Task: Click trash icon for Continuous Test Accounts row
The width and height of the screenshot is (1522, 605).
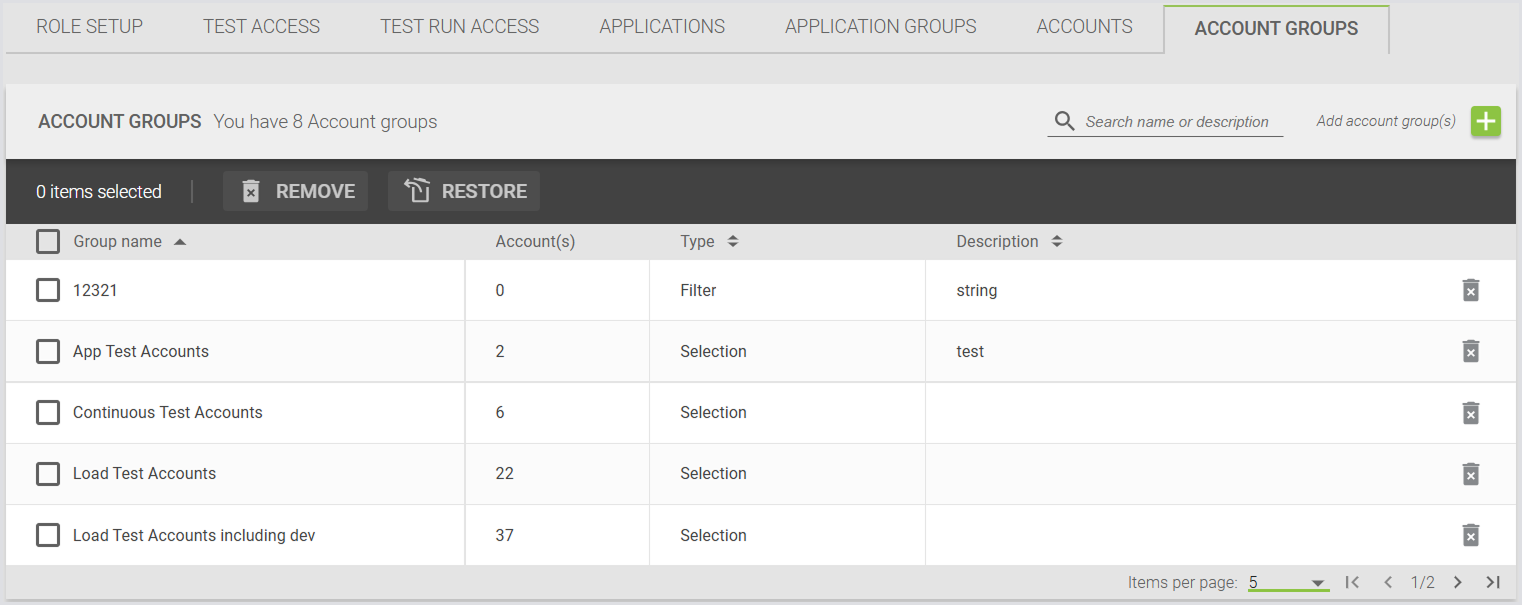Action: [x=1470, y=413]
